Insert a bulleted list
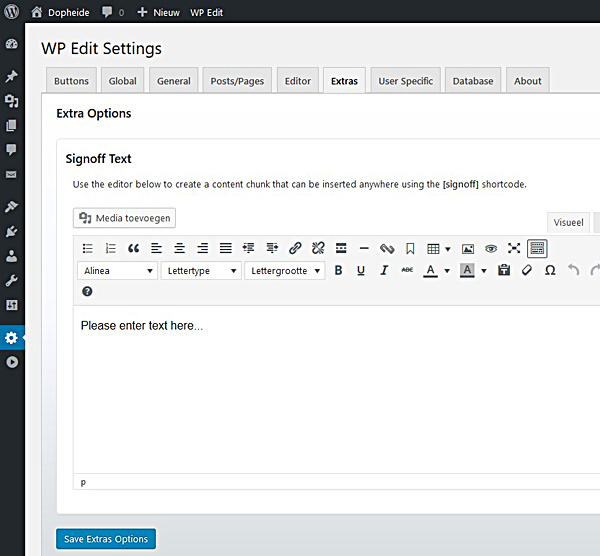This screenshot has width=600, height=556. tap(88, 249)
